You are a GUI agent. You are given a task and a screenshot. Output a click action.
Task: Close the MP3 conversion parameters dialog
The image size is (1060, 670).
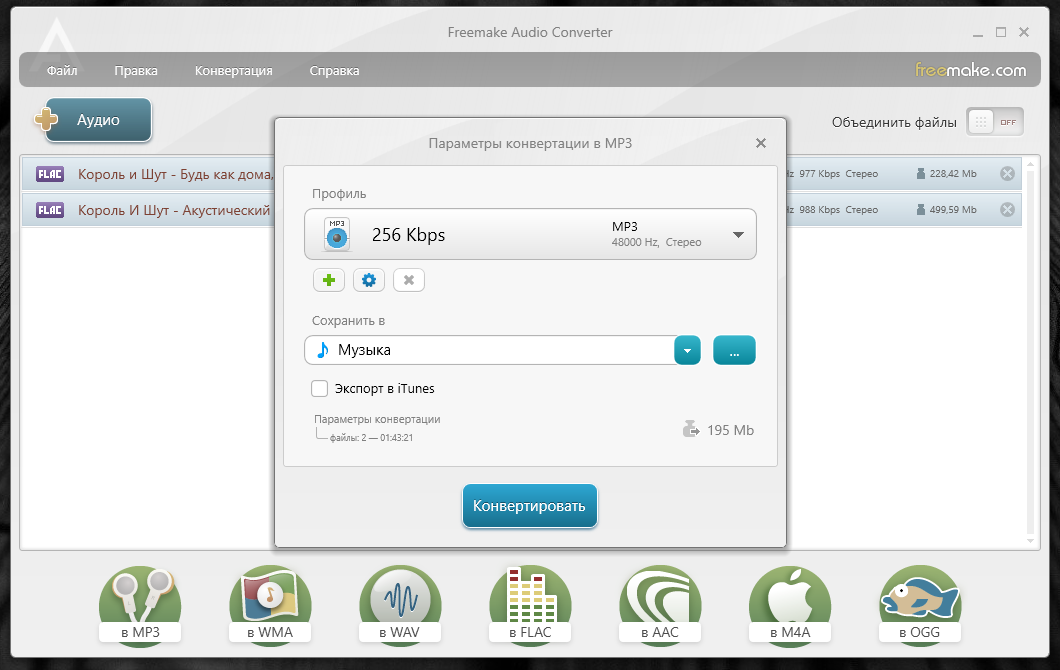761,143
